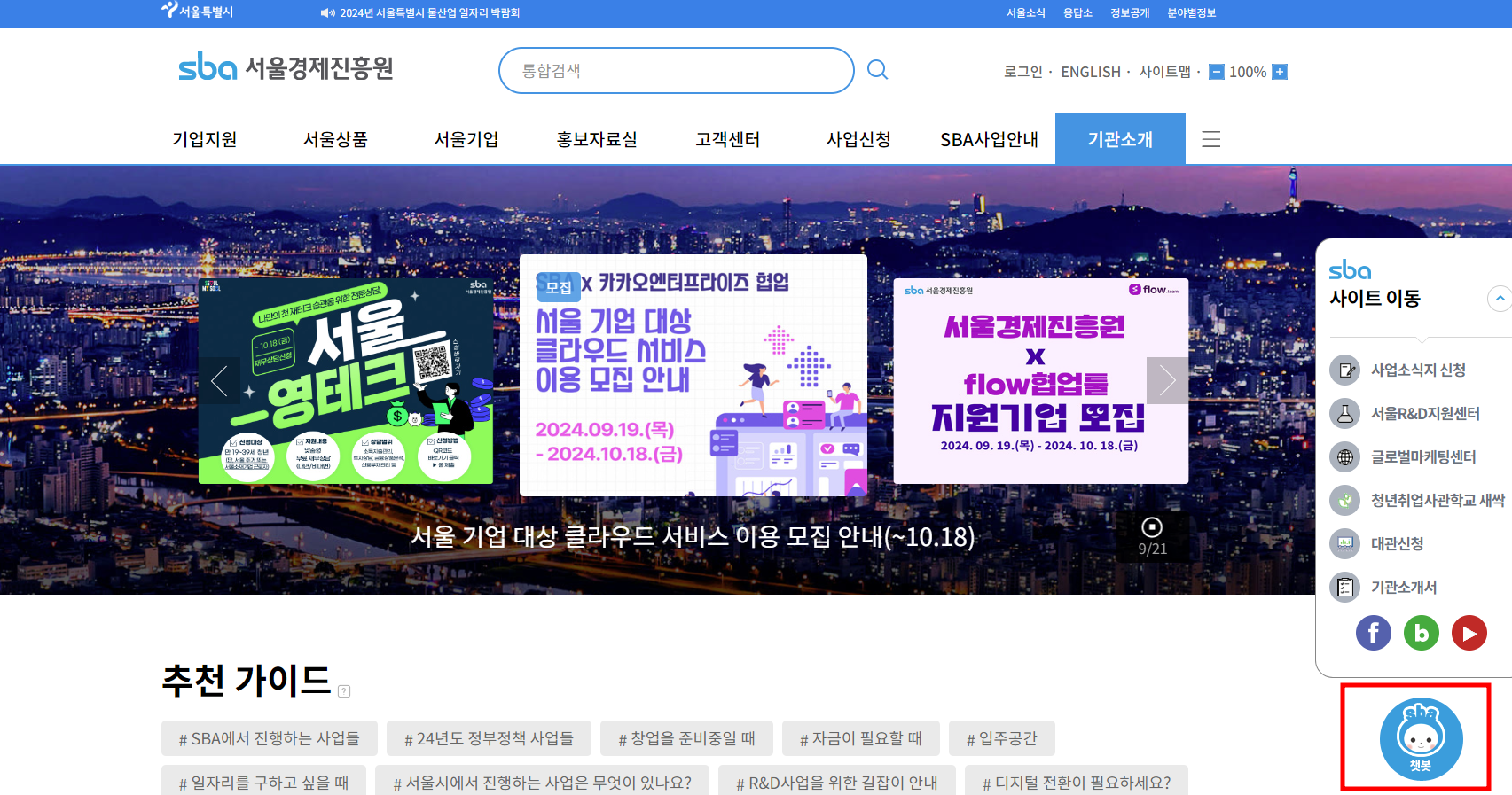Select tag SBA에서 진행하는 사업들
1512x795 pixels.
pos(270,738)
